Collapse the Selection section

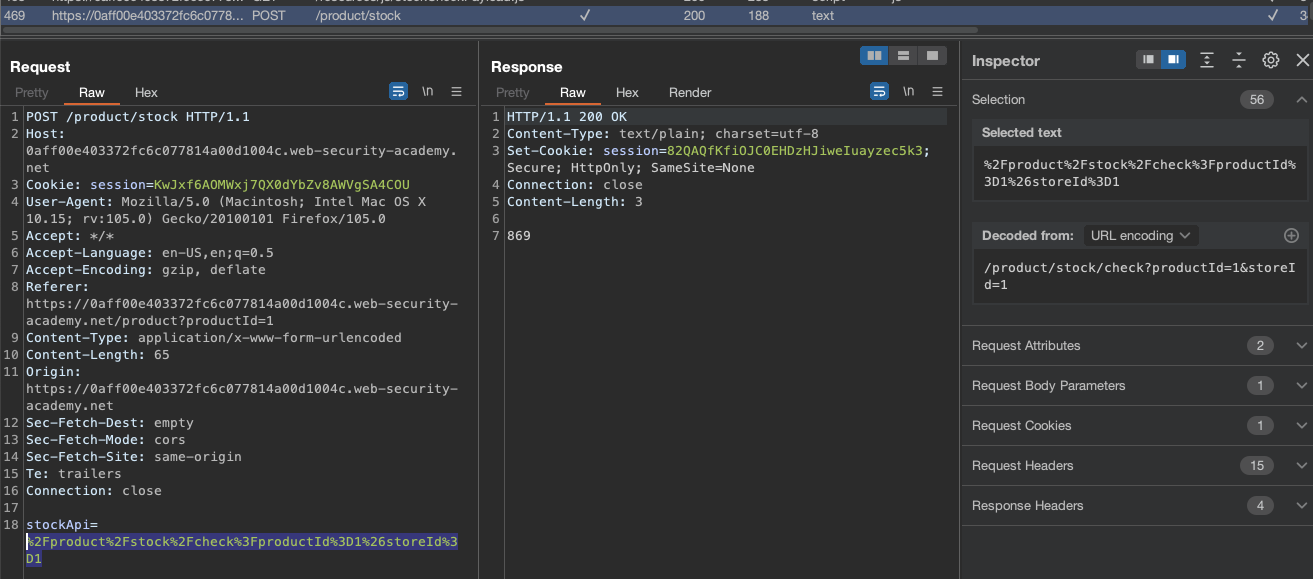point(1301,100)
